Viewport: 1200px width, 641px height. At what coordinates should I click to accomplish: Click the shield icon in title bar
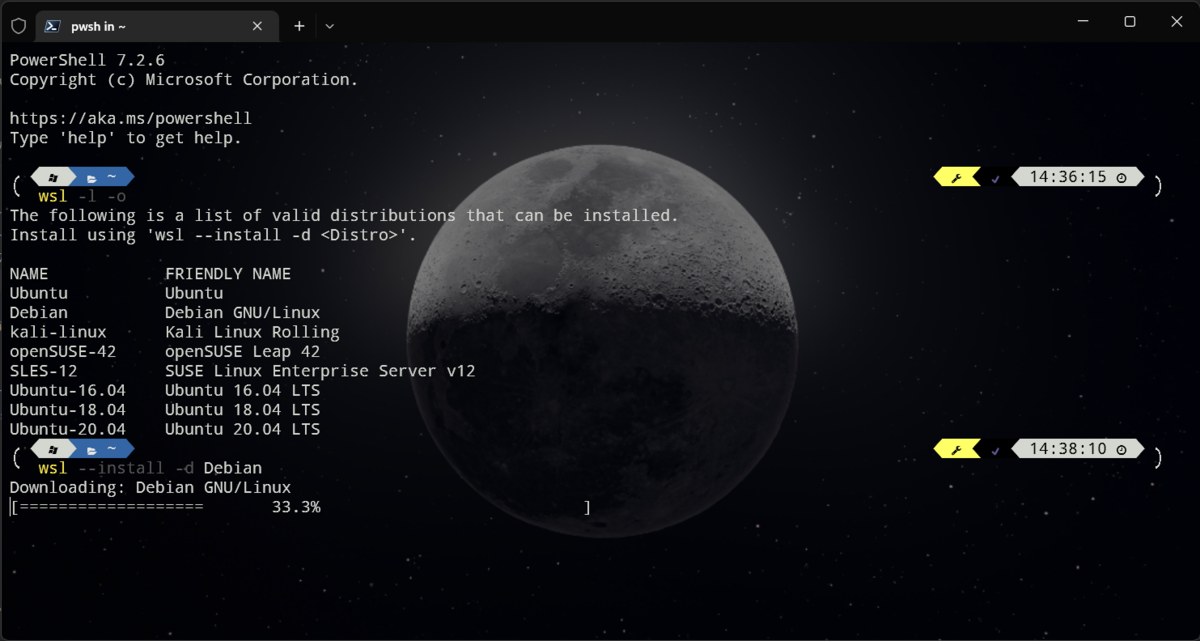pos(18,26)
